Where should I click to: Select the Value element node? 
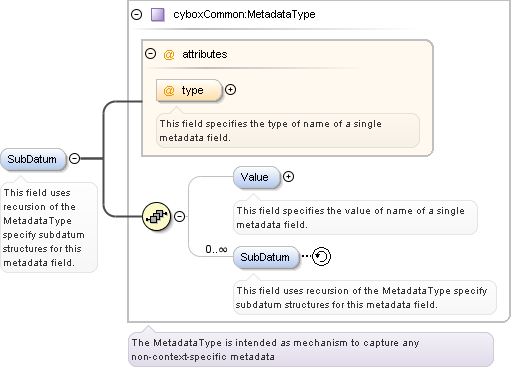pyautogui.click(x=256, y=177)
